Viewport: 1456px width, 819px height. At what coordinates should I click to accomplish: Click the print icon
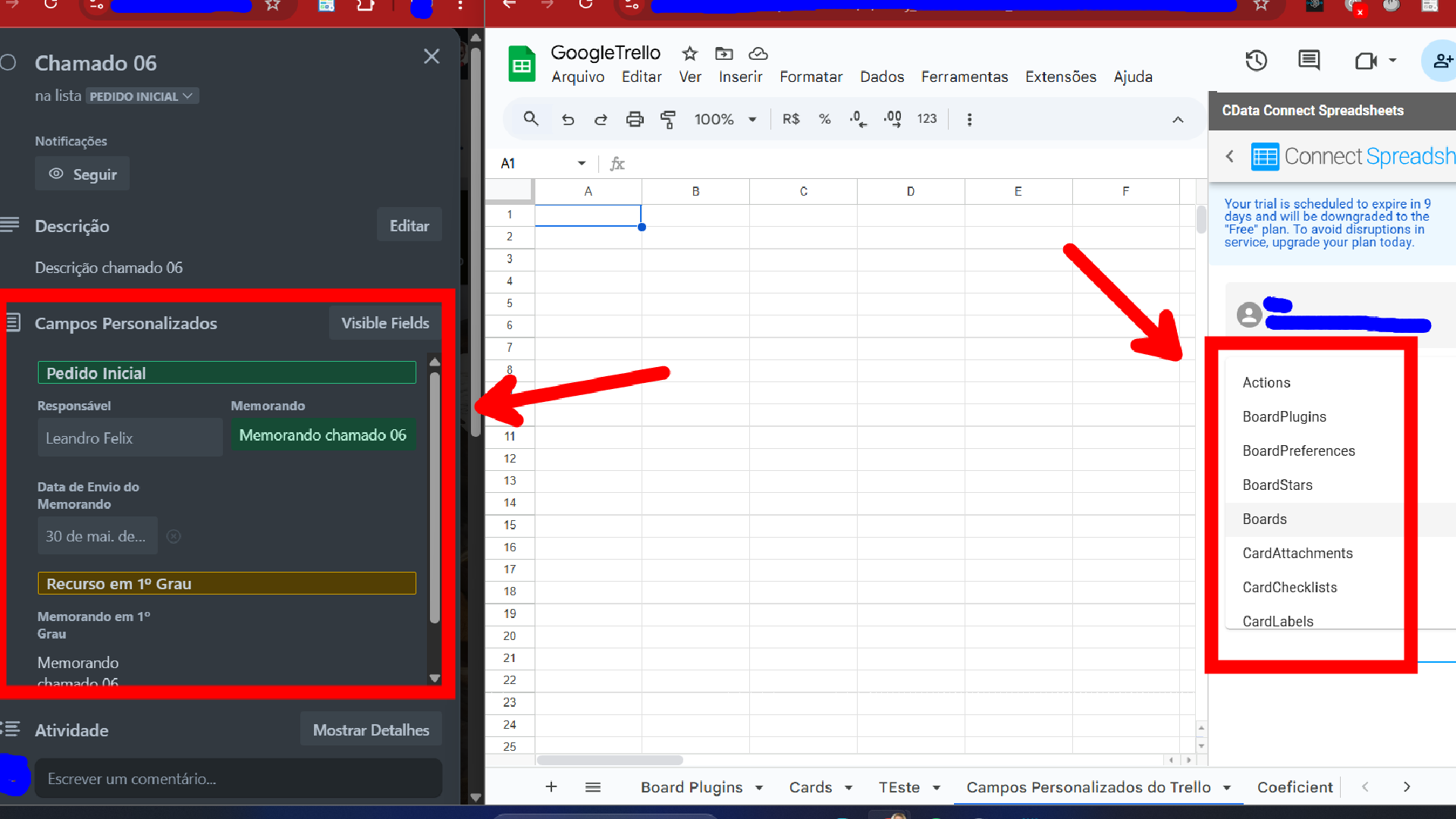[x=635, y=119]
